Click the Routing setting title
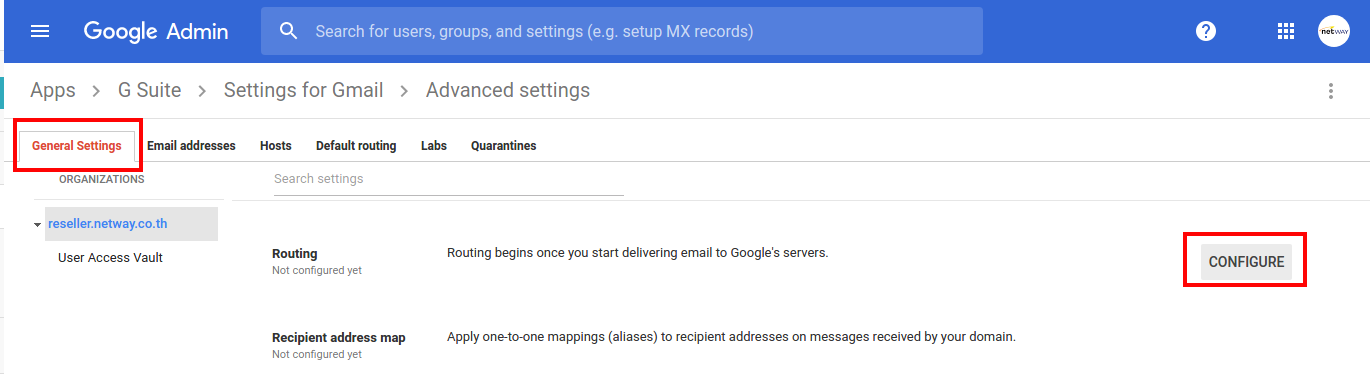The width and height of the screenshot is (1370, 385). [x=294, y=254]
